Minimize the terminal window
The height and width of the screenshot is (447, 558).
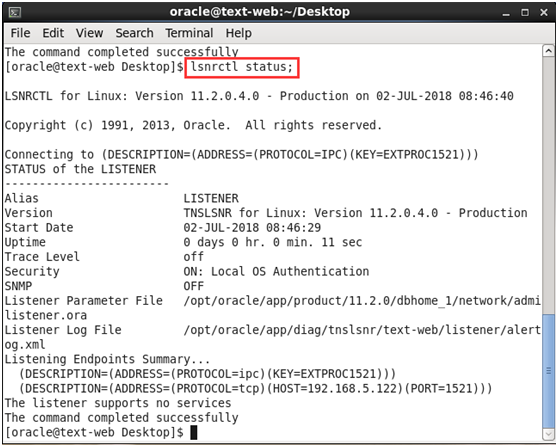pos(506,13)
